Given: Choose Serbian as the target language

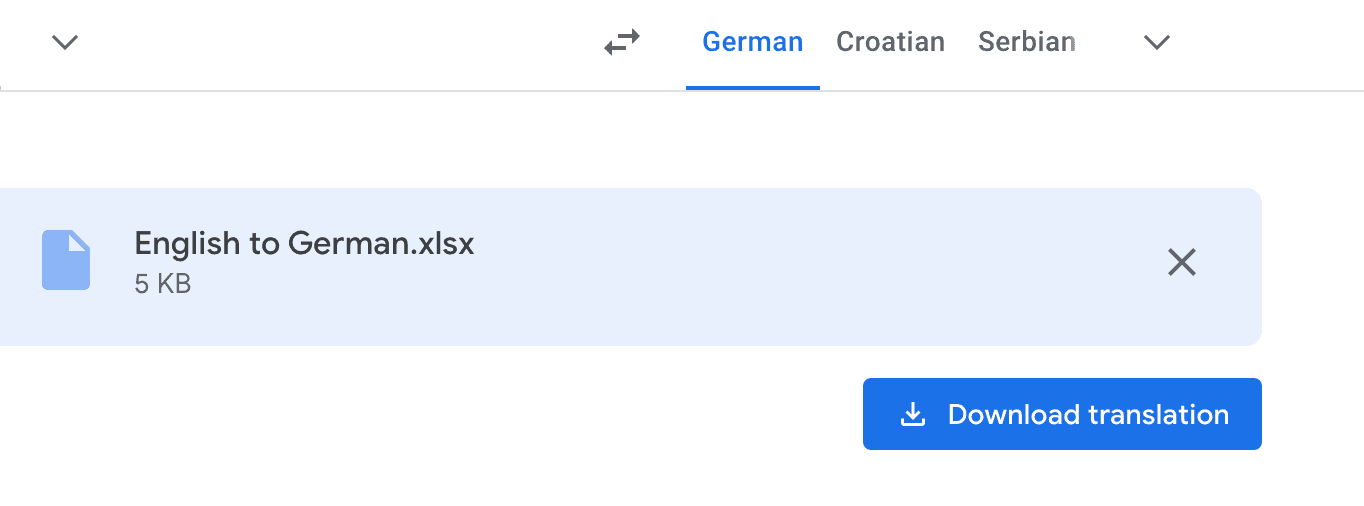Looking at the screenshot, I should 1026,42.
